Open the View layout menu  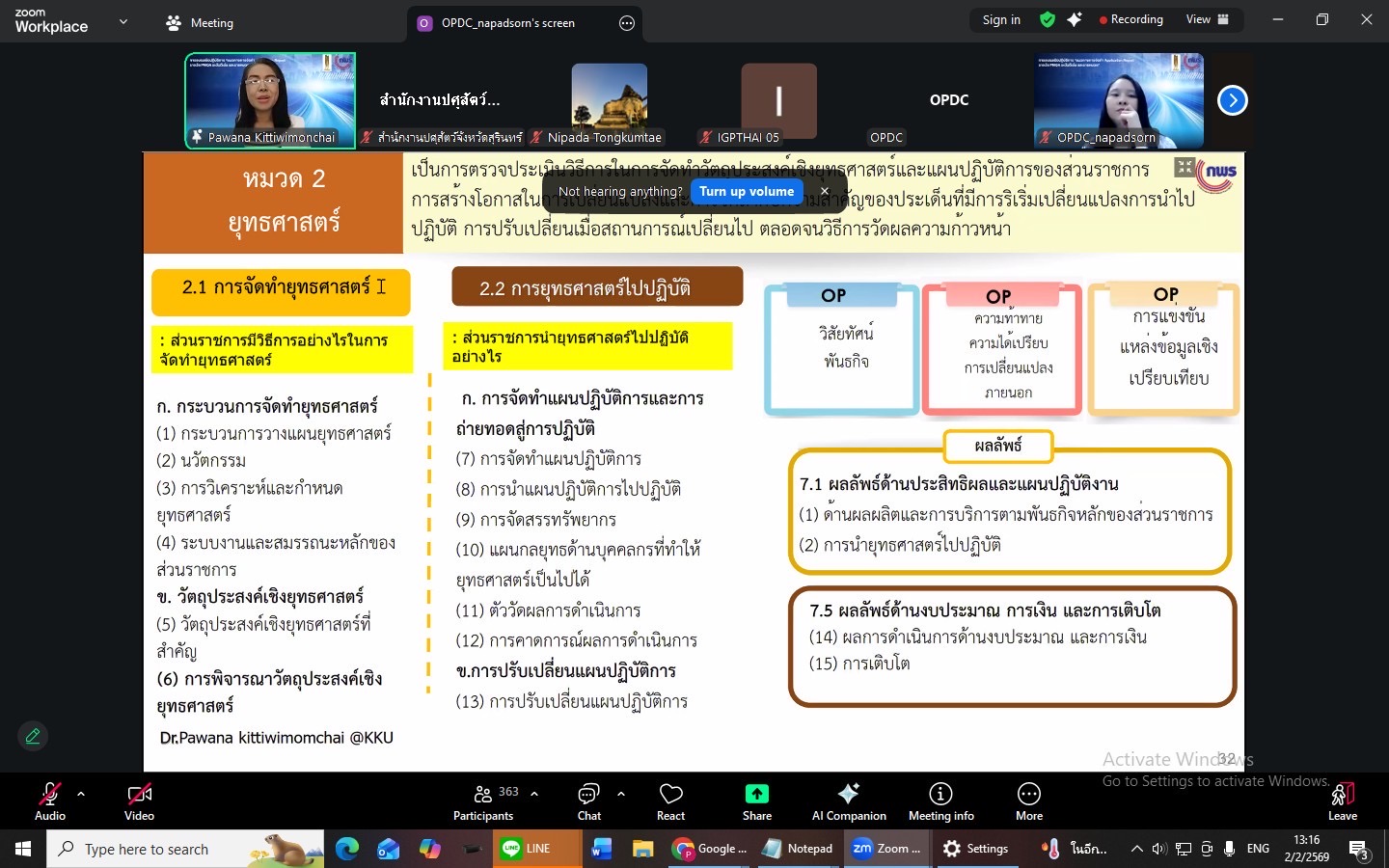click(1207, 19)
